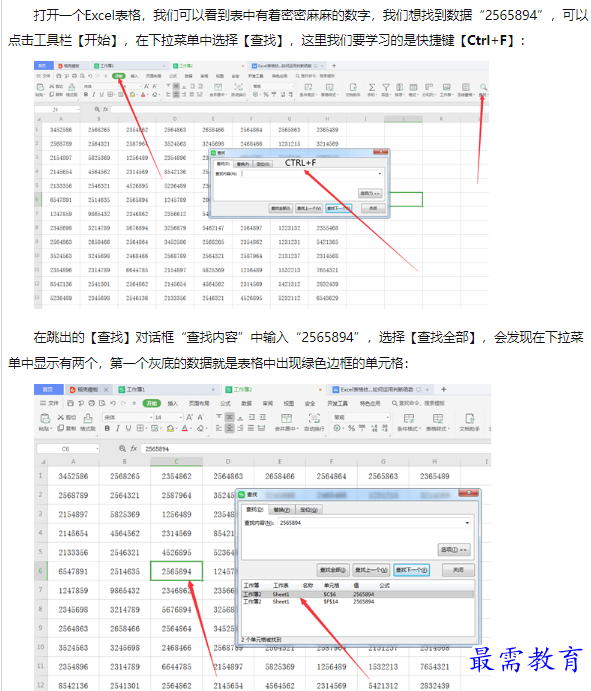Screen dimensions: 591x691
Task: Click the Wrap Text (自动换行) icon in the lower screenshot
Action: tap(314, 418)
